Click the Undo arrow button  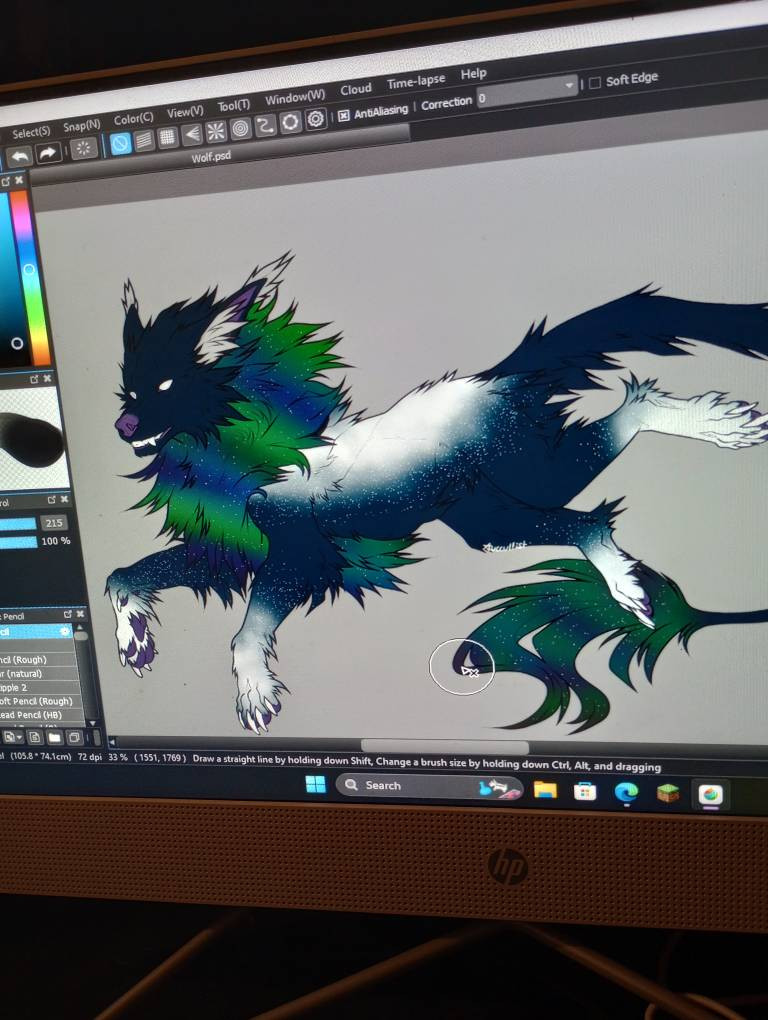click(19, 156)
